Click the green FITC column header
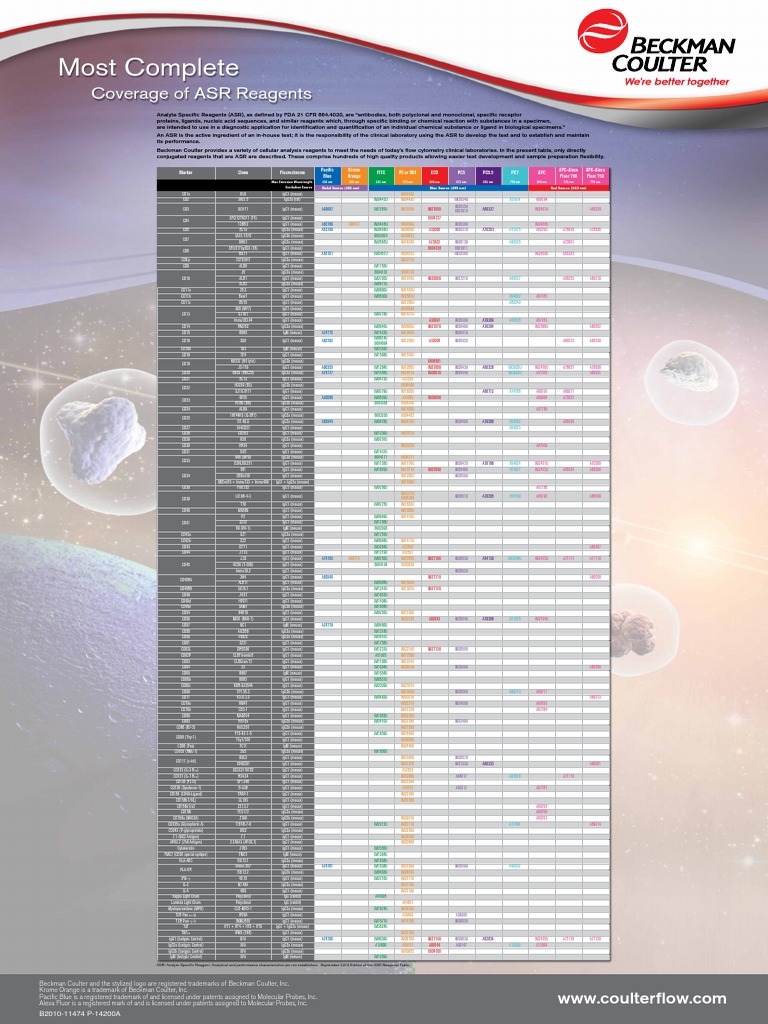 (381, 176)
